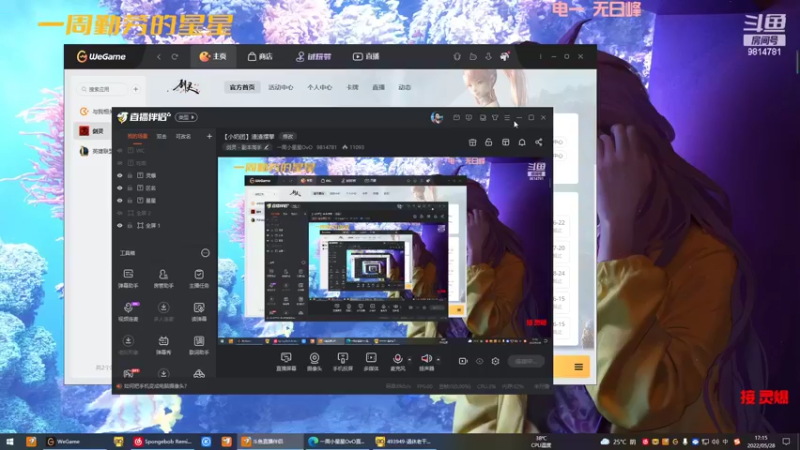Click the plus button beside WeGame search box
Screen dimensions: 800x450
pos(136,89)
